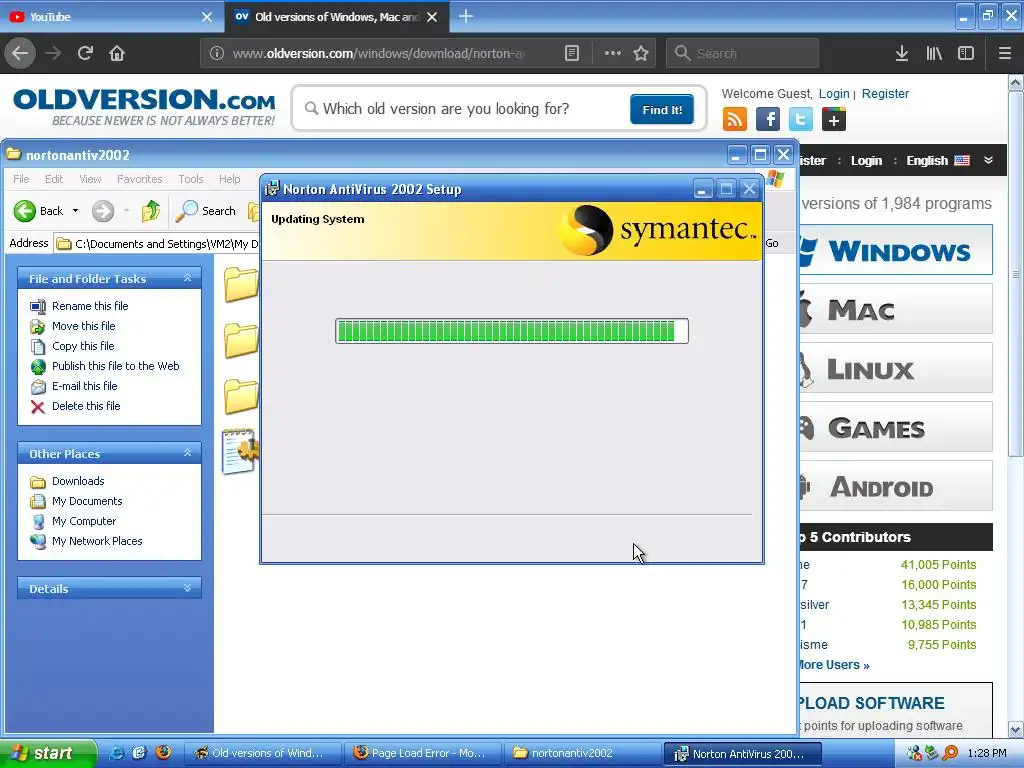Click the Find It! button

662,110
